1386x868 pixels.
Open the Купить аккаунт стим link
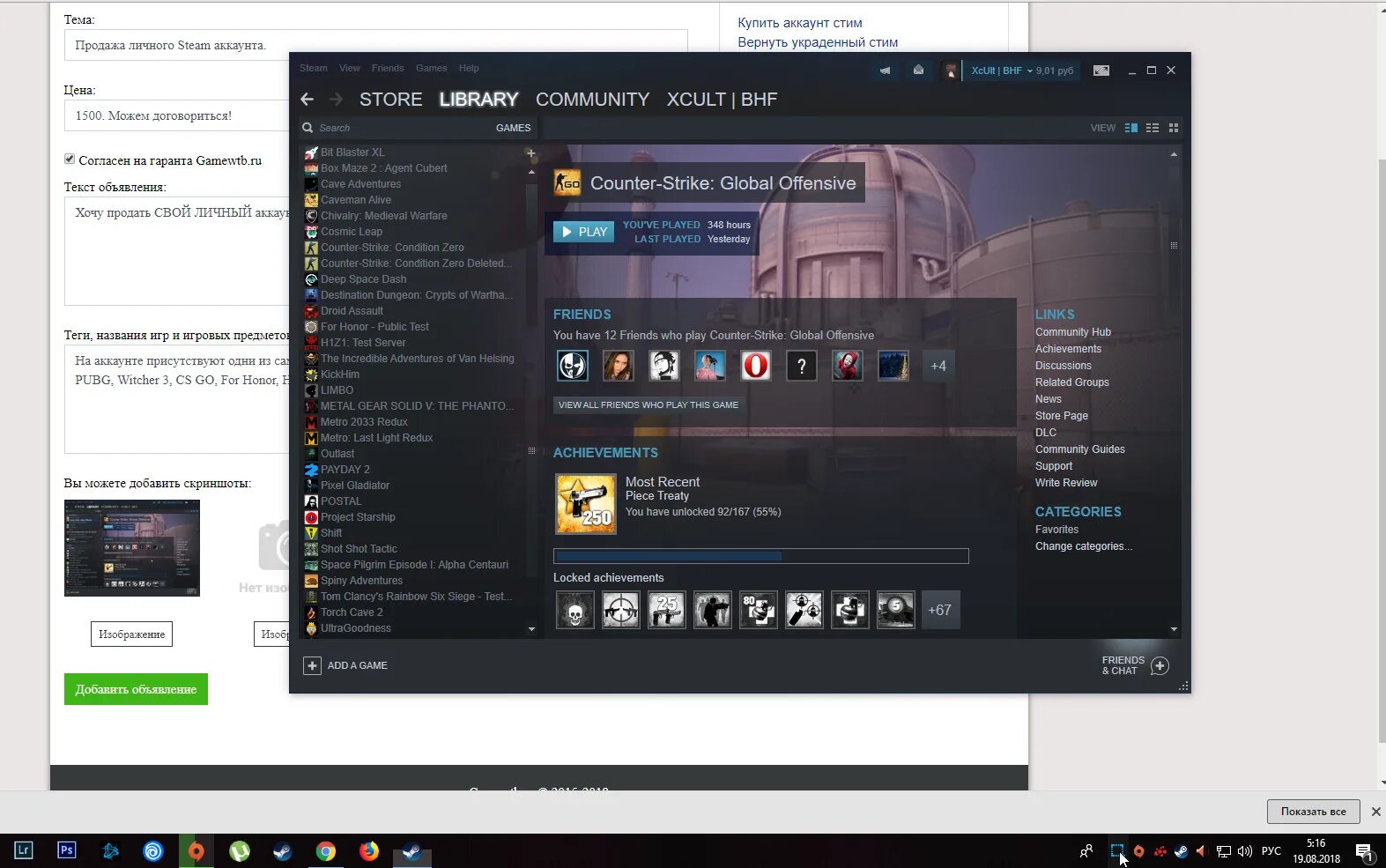click(x=800, y=23)
